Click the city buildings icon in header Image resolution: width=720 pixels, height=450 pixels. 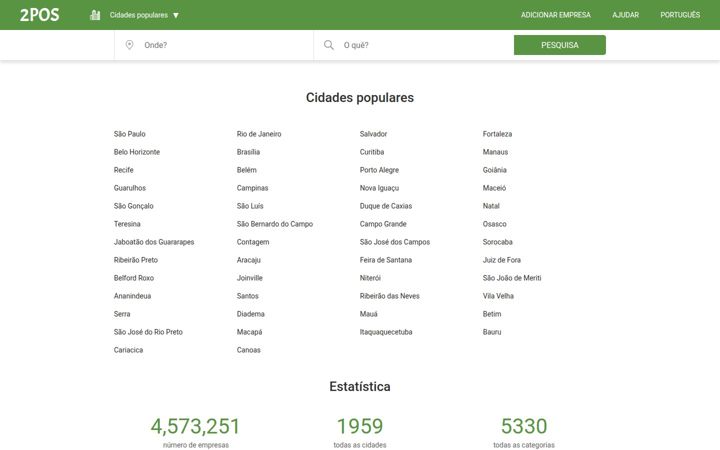(x=95, y=15)
